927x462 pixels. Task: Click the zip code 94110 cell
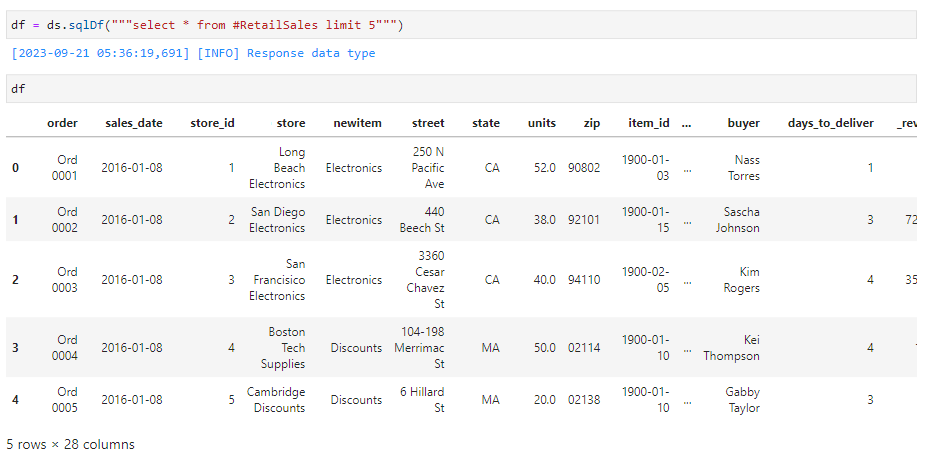pos(584,280)
